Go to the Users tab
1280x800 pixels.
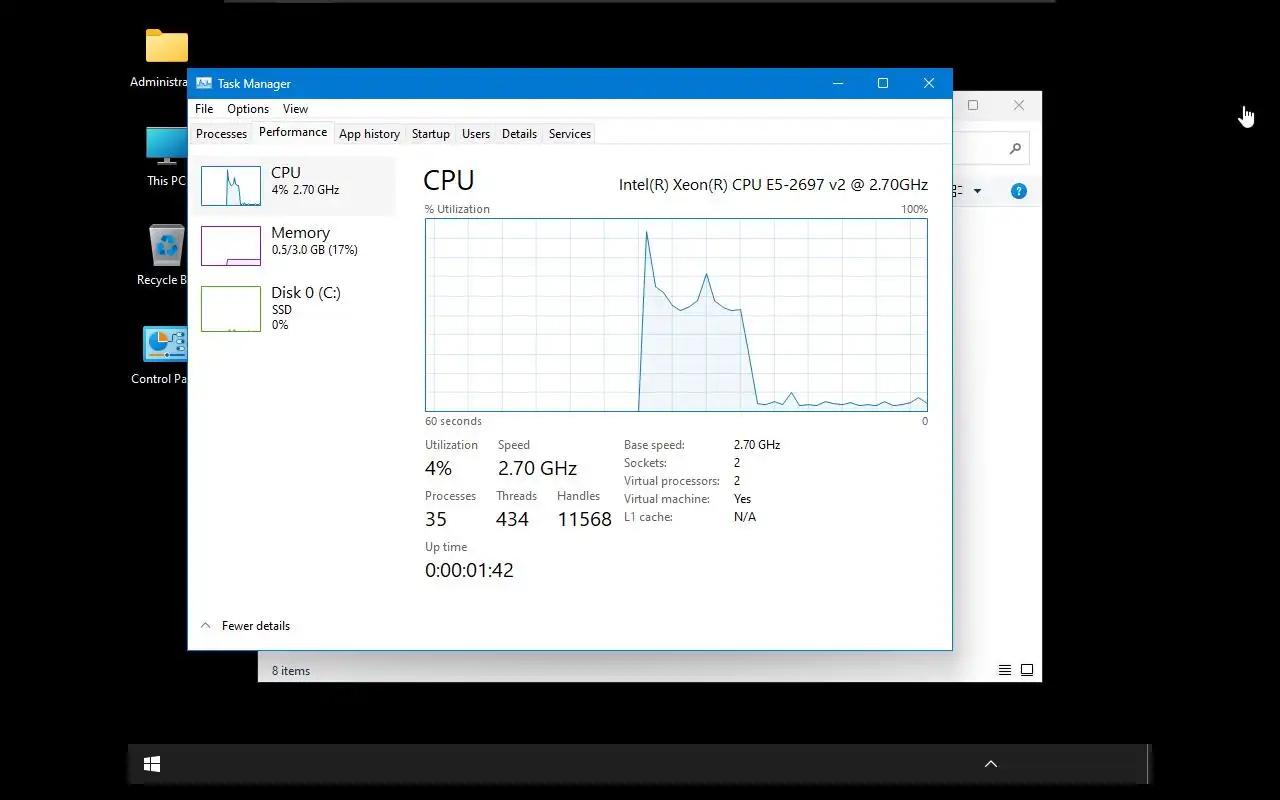click(x=476, y=134)
